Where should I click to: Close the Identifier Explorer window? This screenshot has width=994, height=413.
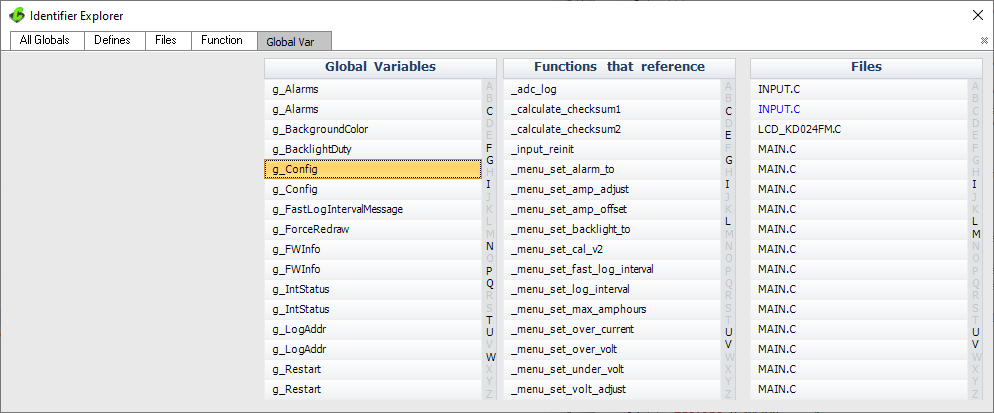(977, 15)
